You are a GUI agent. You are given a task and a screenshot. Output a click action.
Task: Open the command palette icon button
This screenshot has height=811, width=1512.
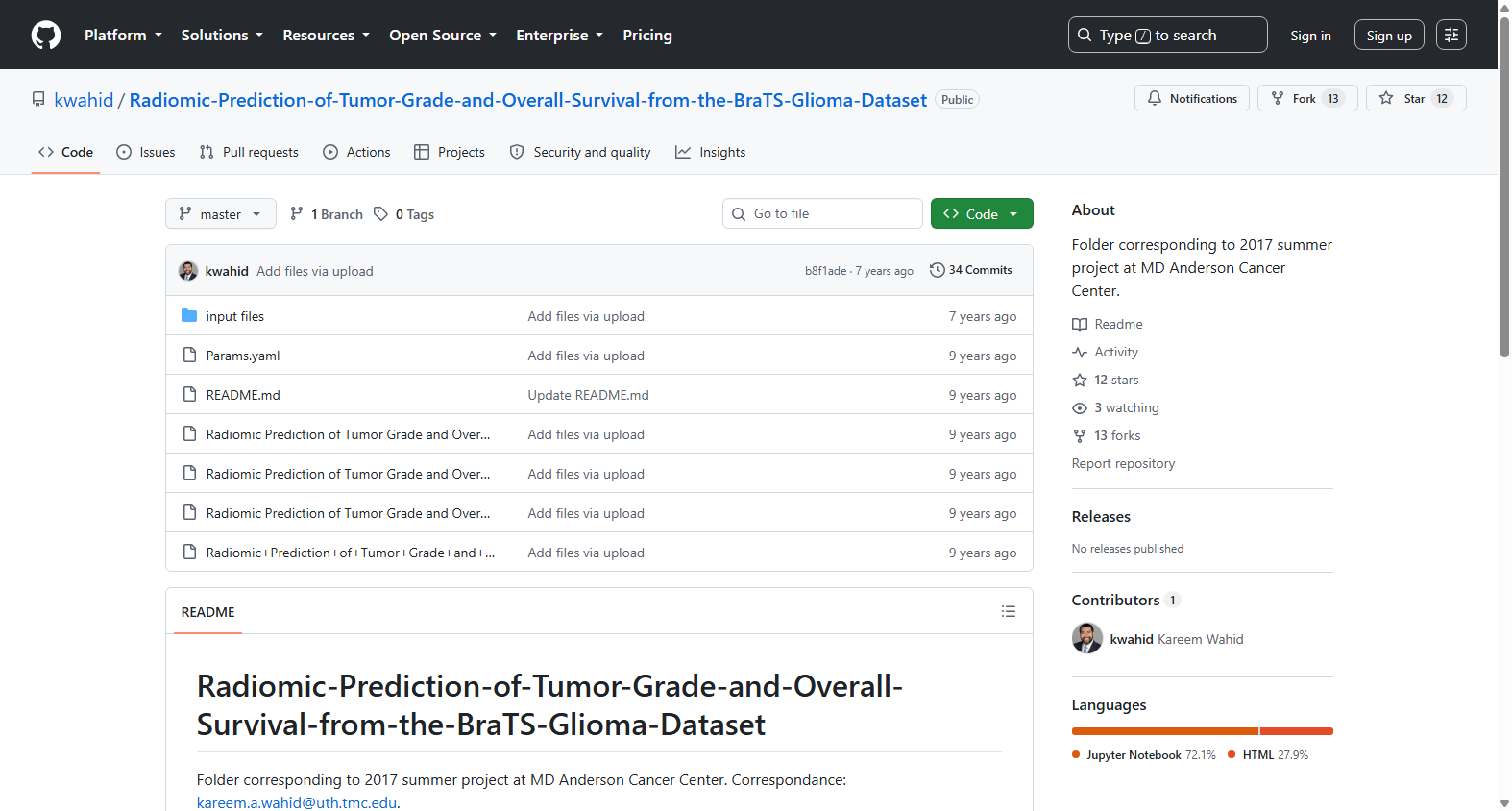(1451, 36)
